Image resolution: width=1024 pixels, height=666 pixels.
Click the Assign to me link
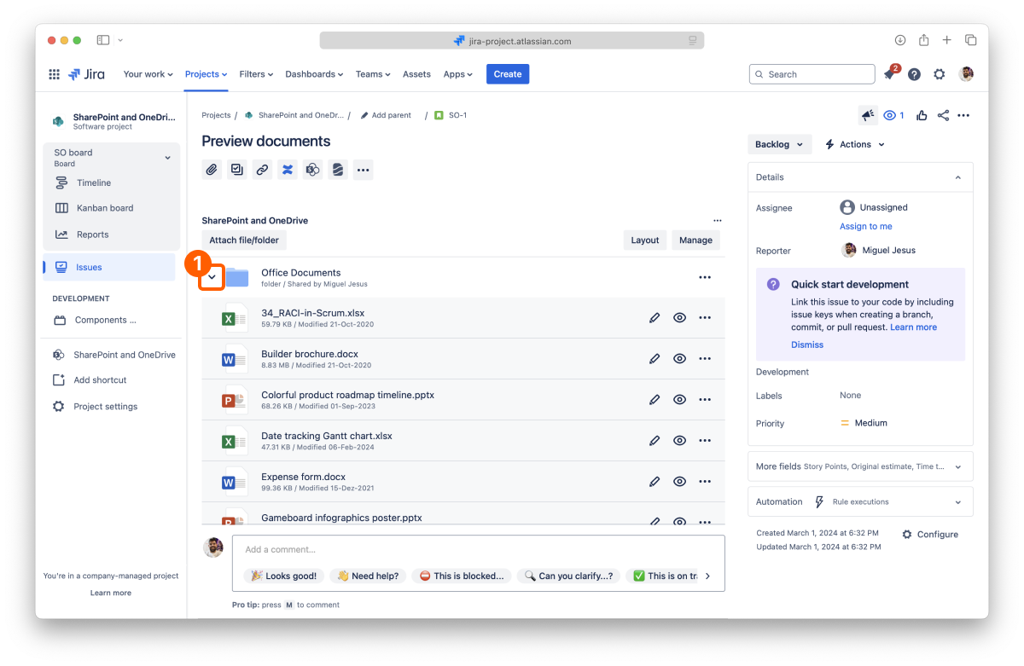point(865,226)
